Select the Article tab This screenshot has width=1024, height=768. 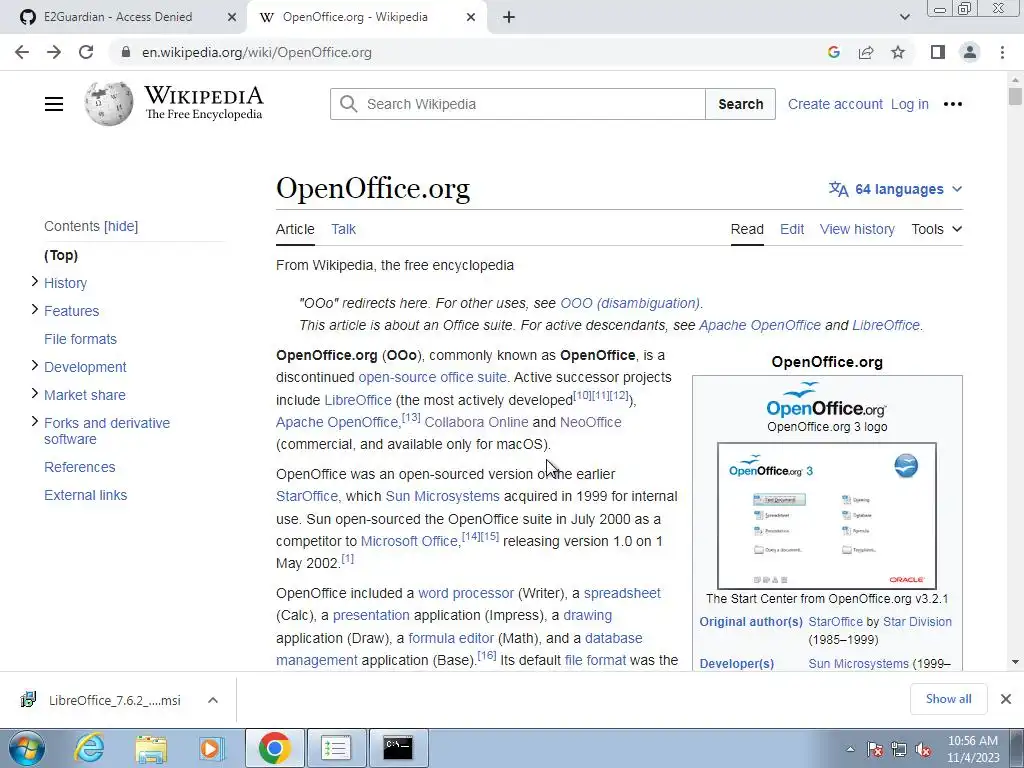(x=295, y=229)
